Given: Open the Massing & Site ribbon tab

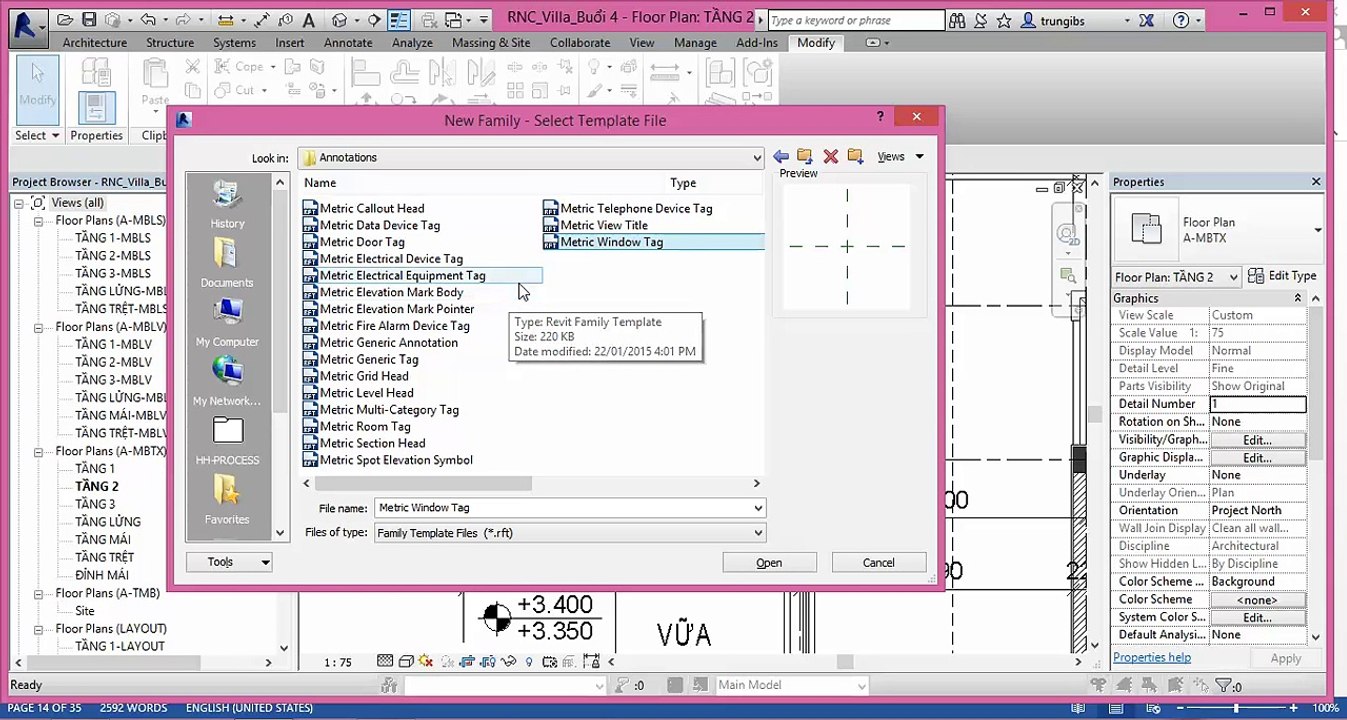Looking at the screenshot, I should click(x=491, y=43).
